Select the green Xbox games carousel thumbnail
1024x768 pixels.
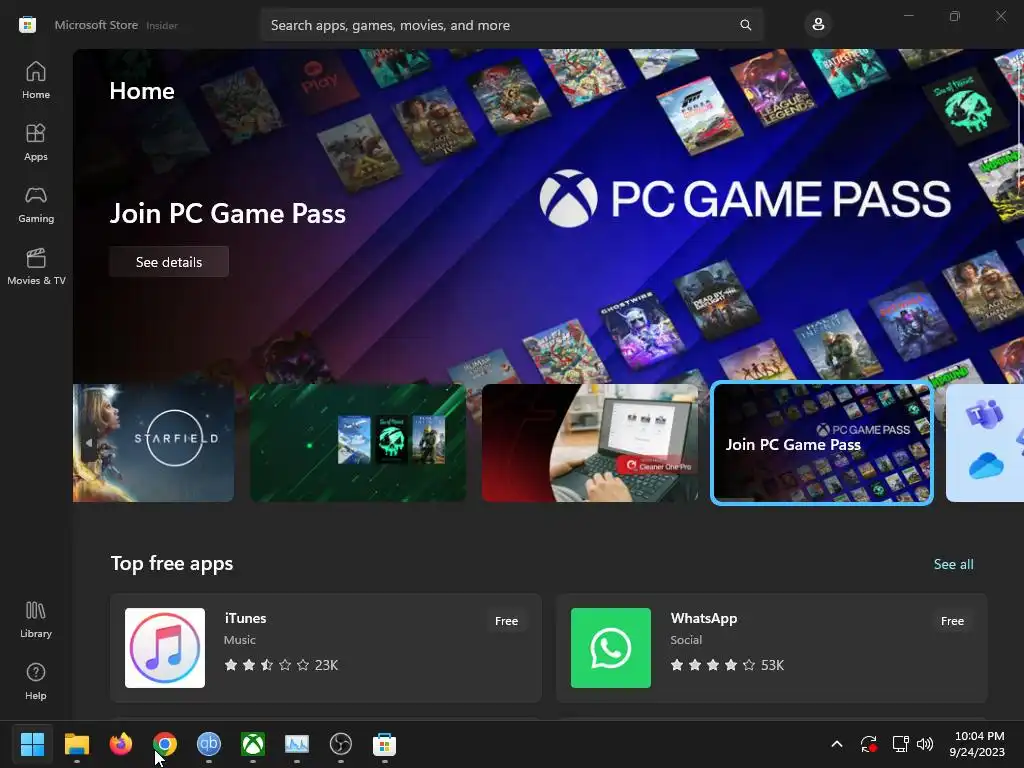click(358, 443)
